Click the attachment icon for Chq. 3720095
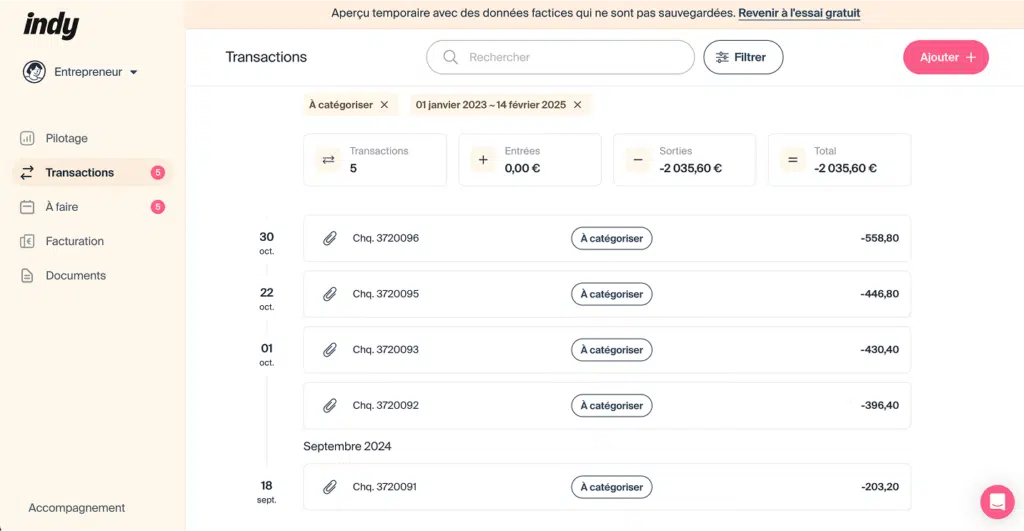The image size is (1024, 531). 329,294
